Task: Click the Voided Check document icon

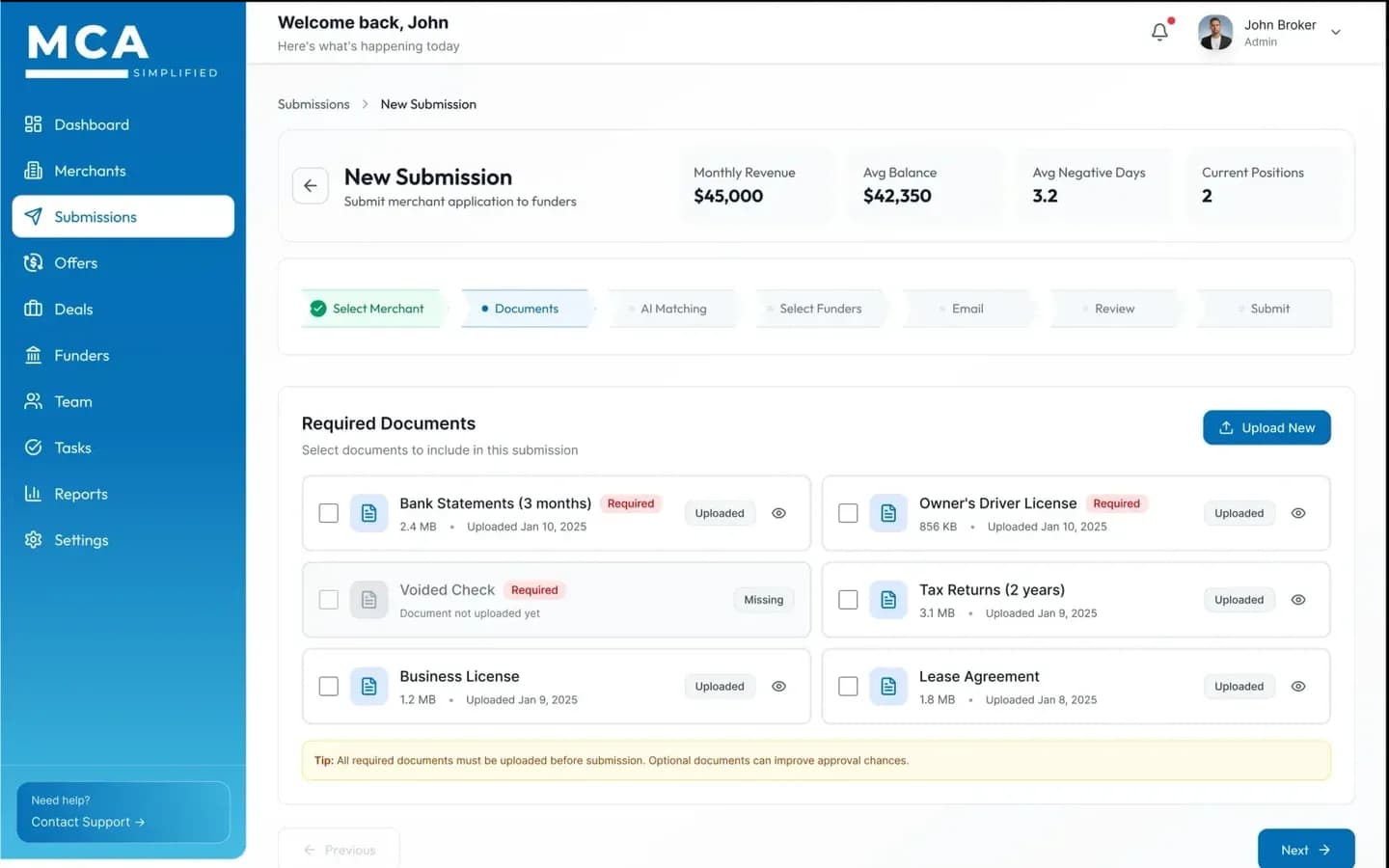Action: click(368, 600)
